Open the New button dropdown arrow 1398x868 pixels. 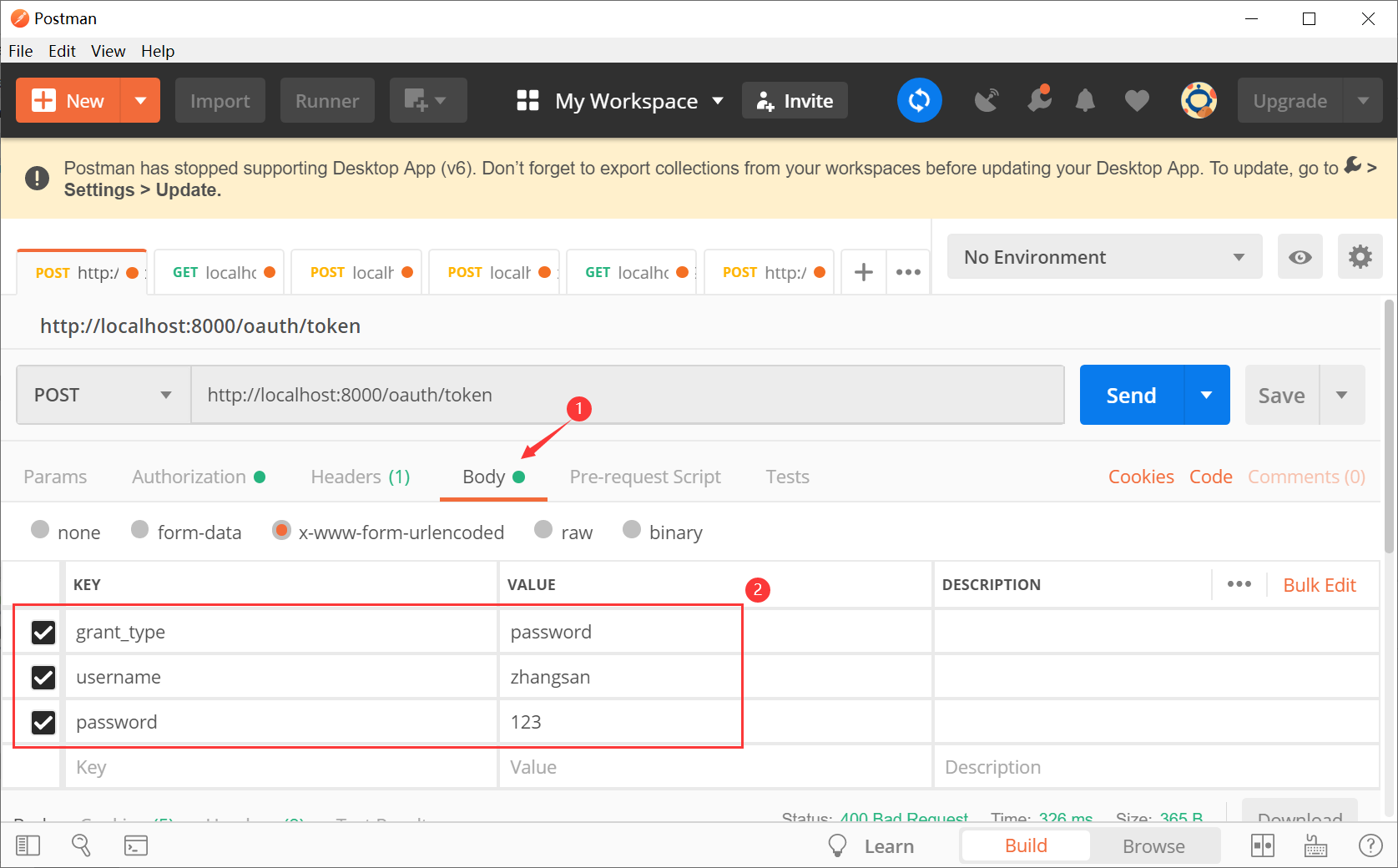140,101
